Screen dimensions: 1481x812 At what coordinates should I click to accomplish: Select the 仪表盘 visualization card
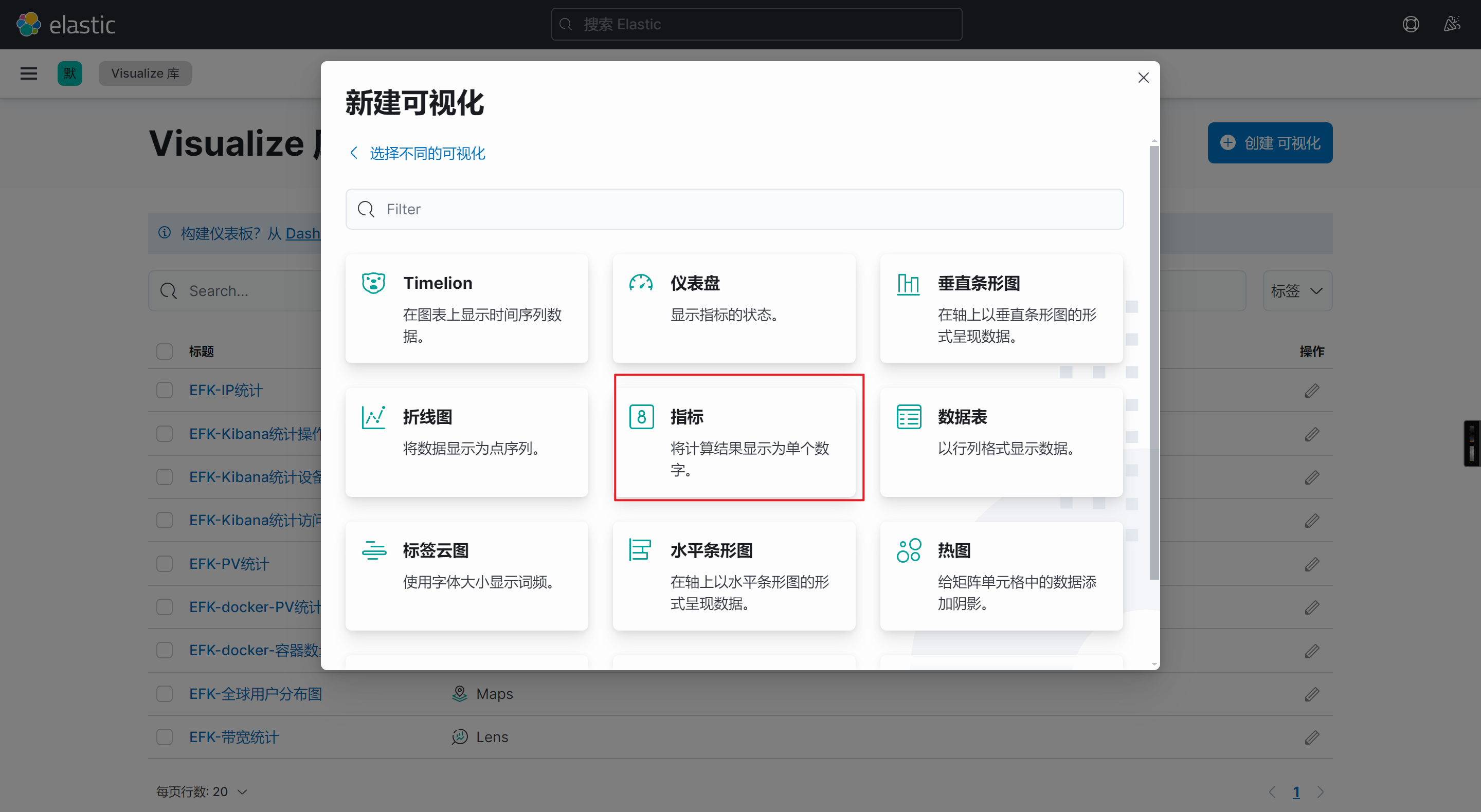(734, 308)
